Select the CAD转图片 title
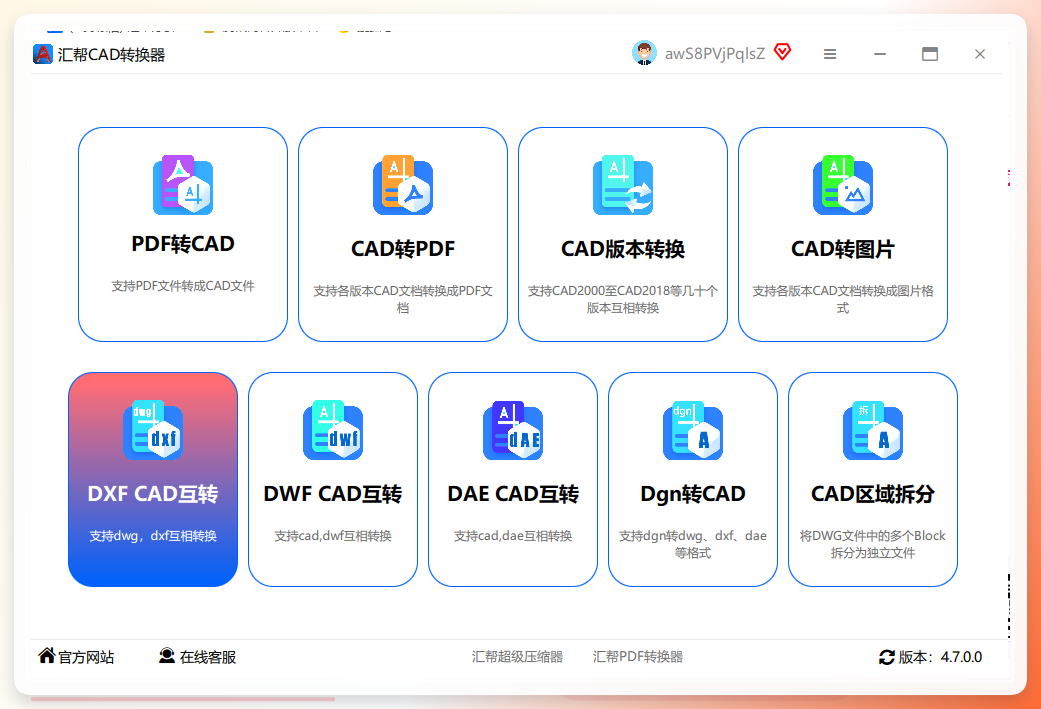Viewport: 1041px width, 709px height. [x=842, y=249]
